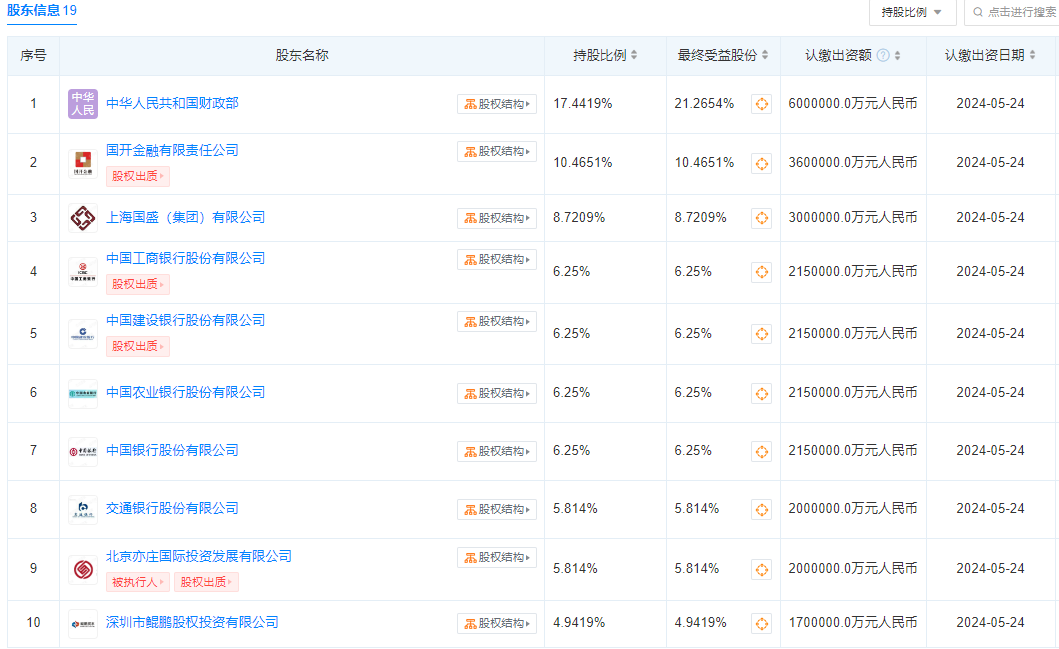Screen dimensions: 1059x649
Task: Open 北京亦庄国际投资 logo icon
Action: 83,569
